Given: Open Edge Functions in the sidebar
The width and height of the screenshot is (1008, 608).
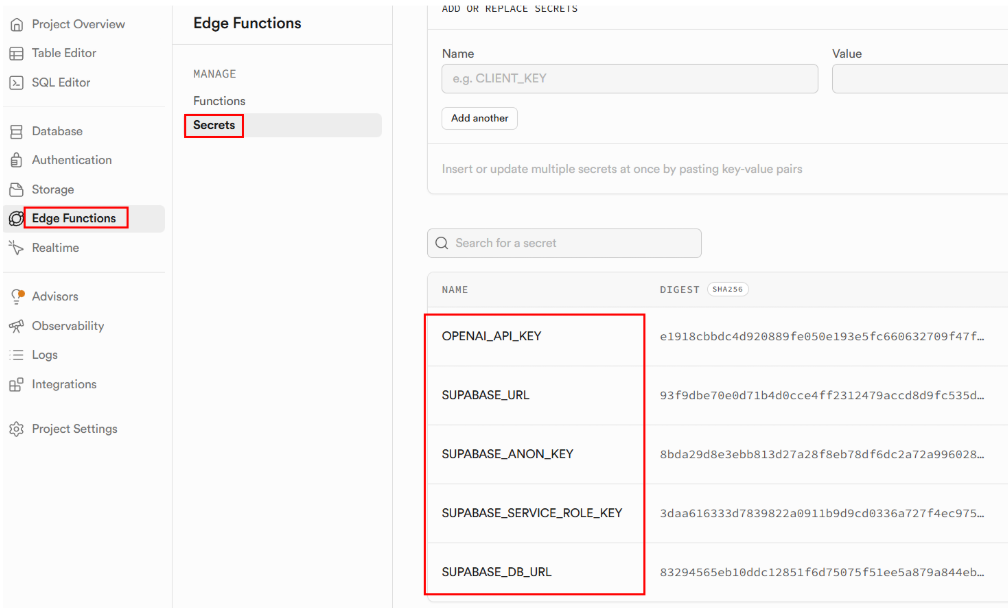Looking at the screenshot, I should 74,218.
